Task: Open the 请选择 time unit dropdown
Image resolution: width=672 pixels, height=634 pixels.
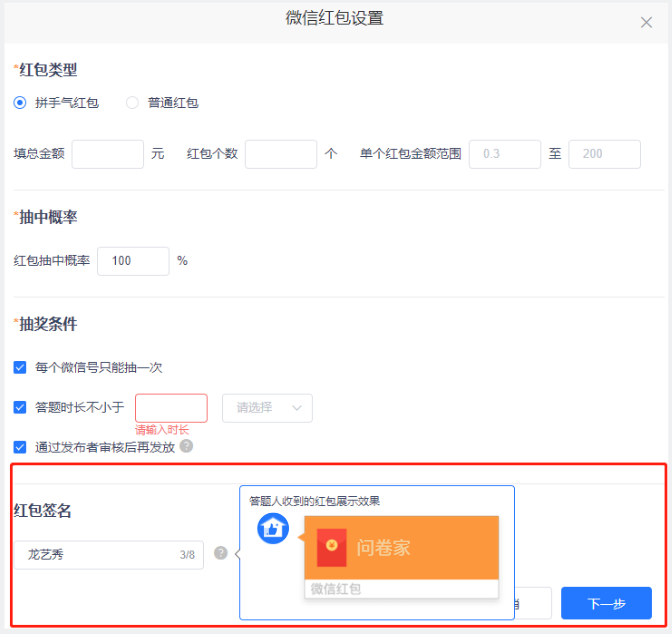Action: (x=267, y=408)
